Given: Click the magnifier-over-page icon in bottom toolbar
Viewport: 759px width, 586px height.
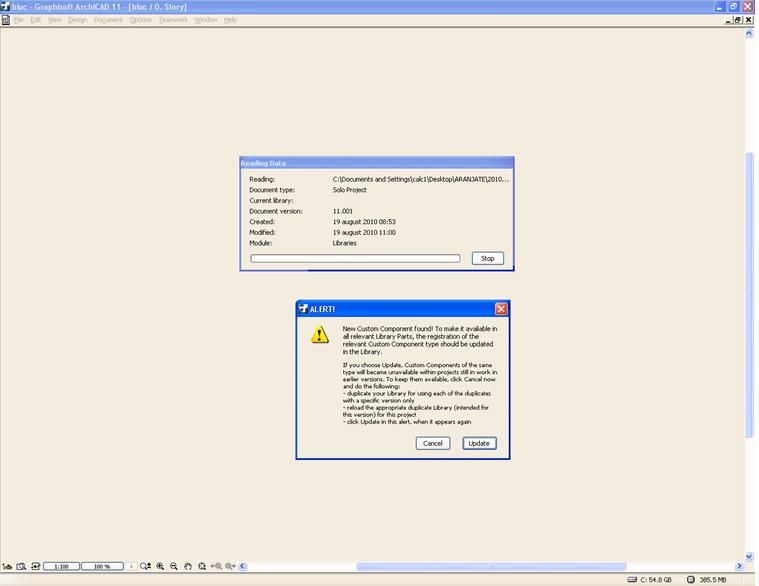Looking at the screenshot, I should [21, 566].
